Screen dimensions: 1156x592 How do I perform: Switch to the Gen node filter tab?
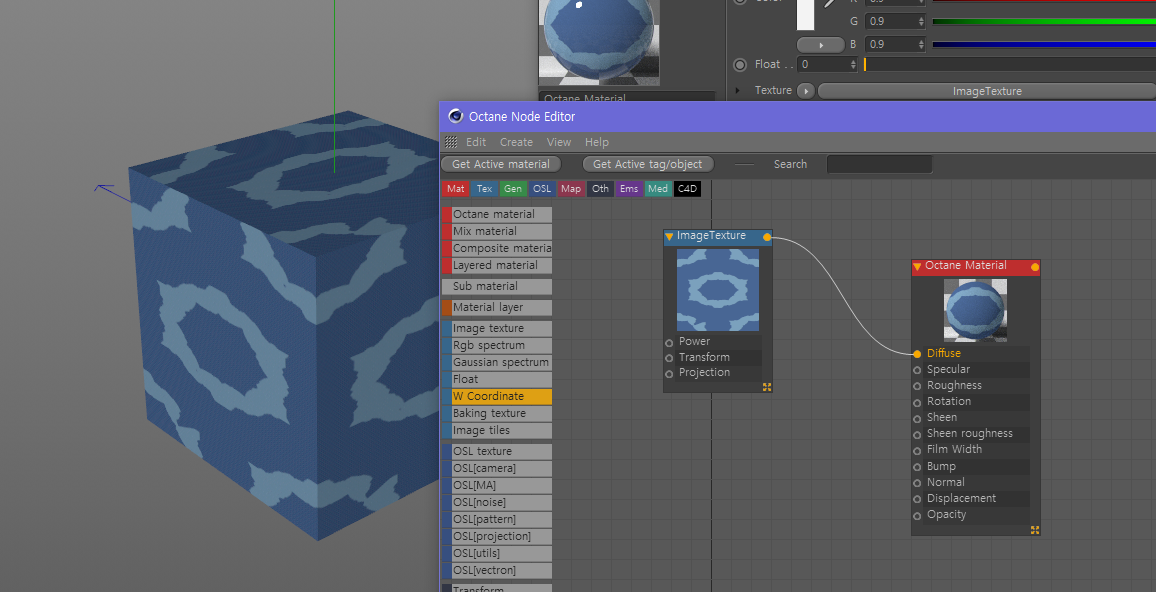point(513,189)
